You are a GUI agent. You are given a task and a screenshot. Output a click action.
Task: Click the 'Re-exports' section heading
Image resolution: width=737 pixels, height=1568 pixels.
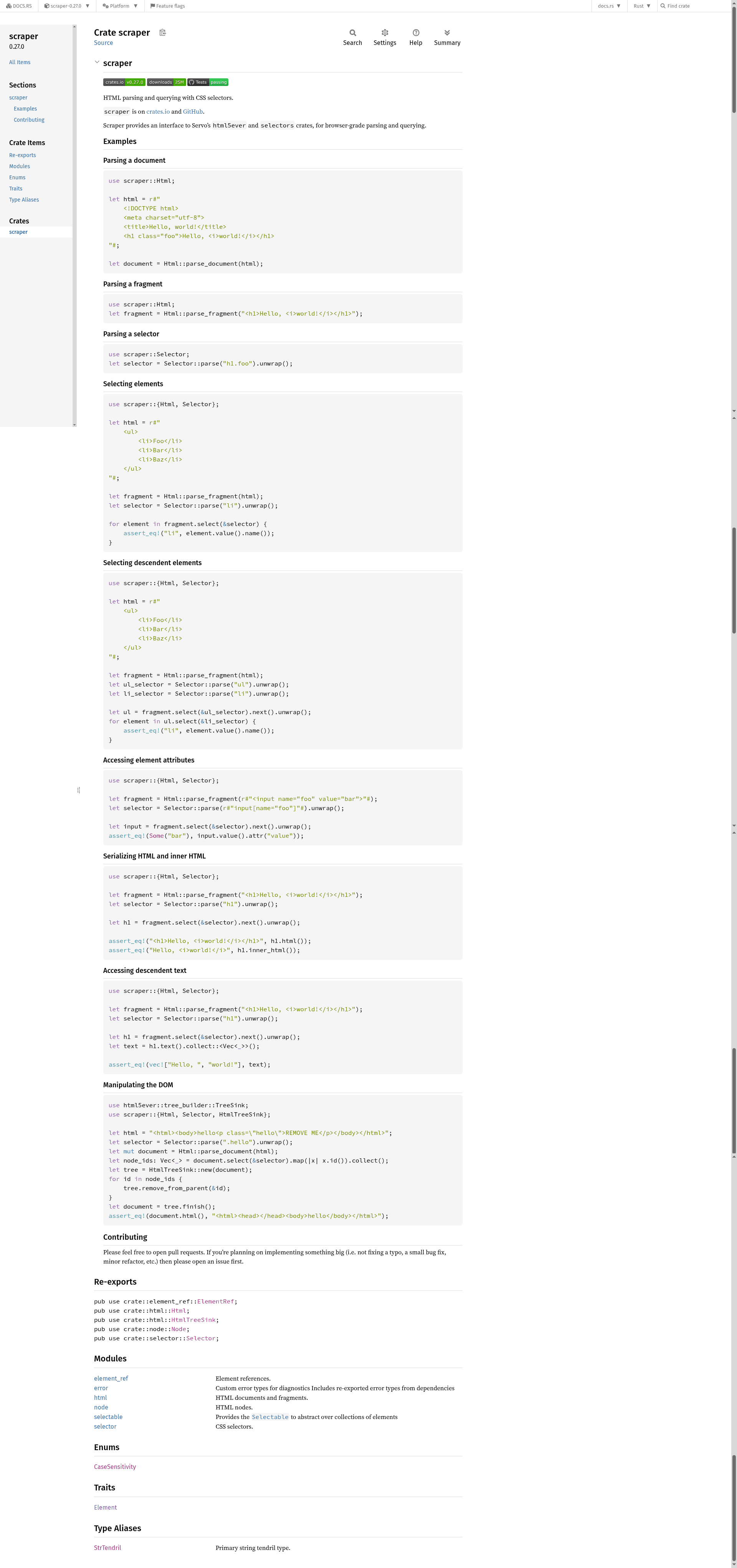pos(115,1282)
